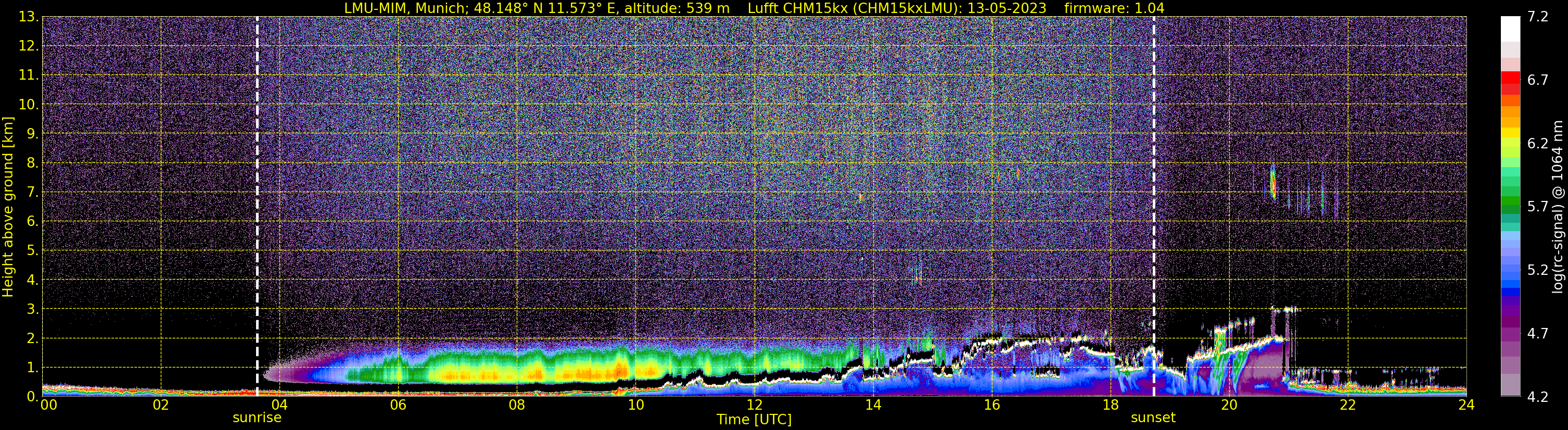Click the red band of the colorbar
The height and width of the screenshot is (430, 1568).
[1510, 78]
